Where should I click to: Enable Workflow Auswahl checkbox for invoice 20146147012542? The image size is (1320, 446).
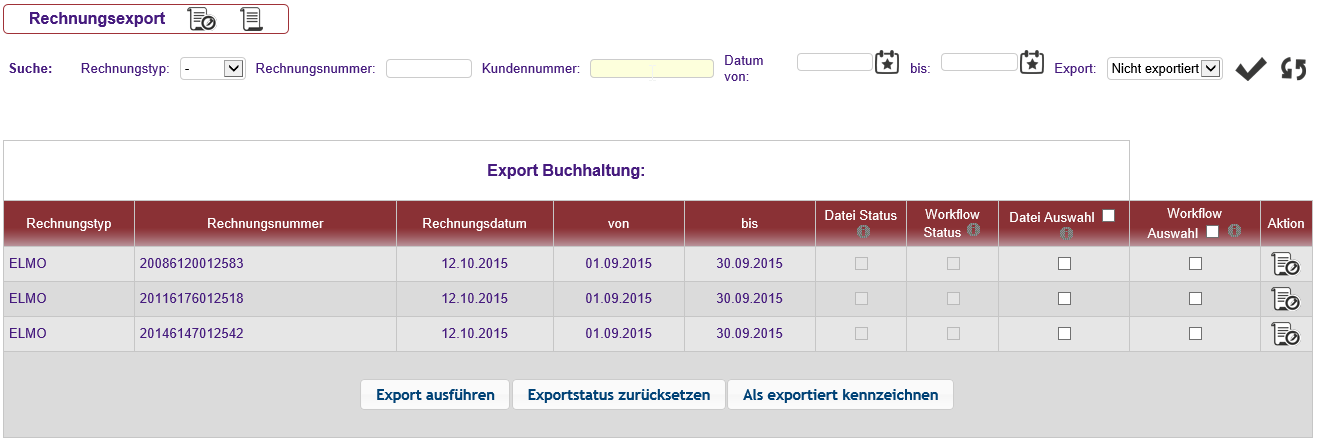click(1195, 334)
